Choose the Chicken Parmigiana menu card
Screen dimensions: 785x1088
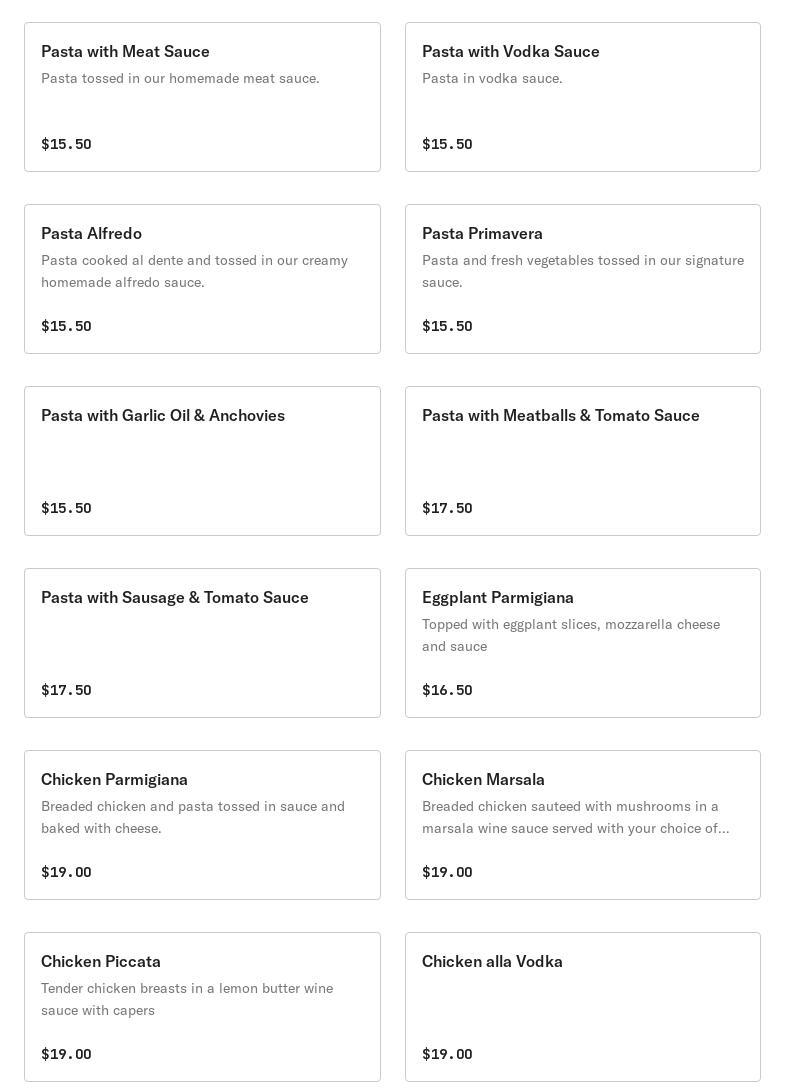[202, 825]
